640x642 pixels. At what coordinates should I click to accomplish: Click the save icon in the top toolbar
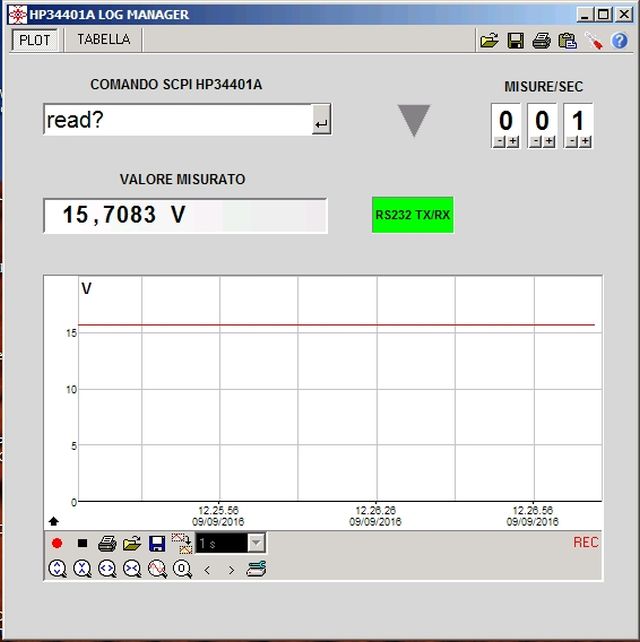point(516,41)
